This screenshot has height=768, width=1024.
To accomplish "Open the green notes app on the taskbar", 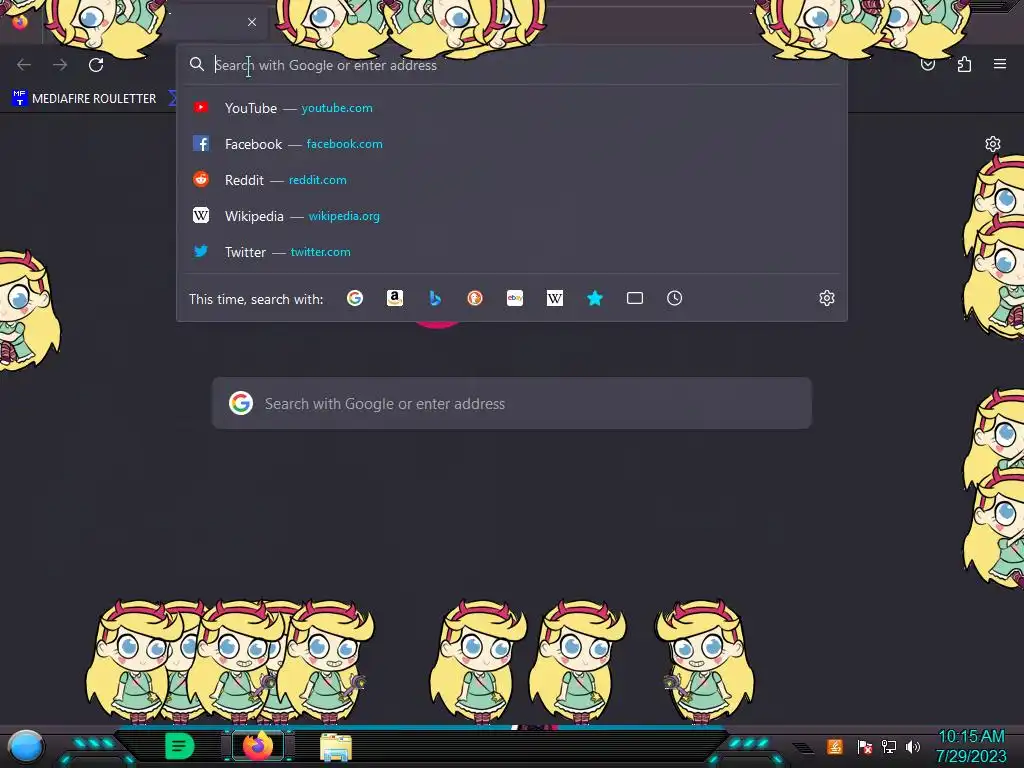I will tap(179, 746).
